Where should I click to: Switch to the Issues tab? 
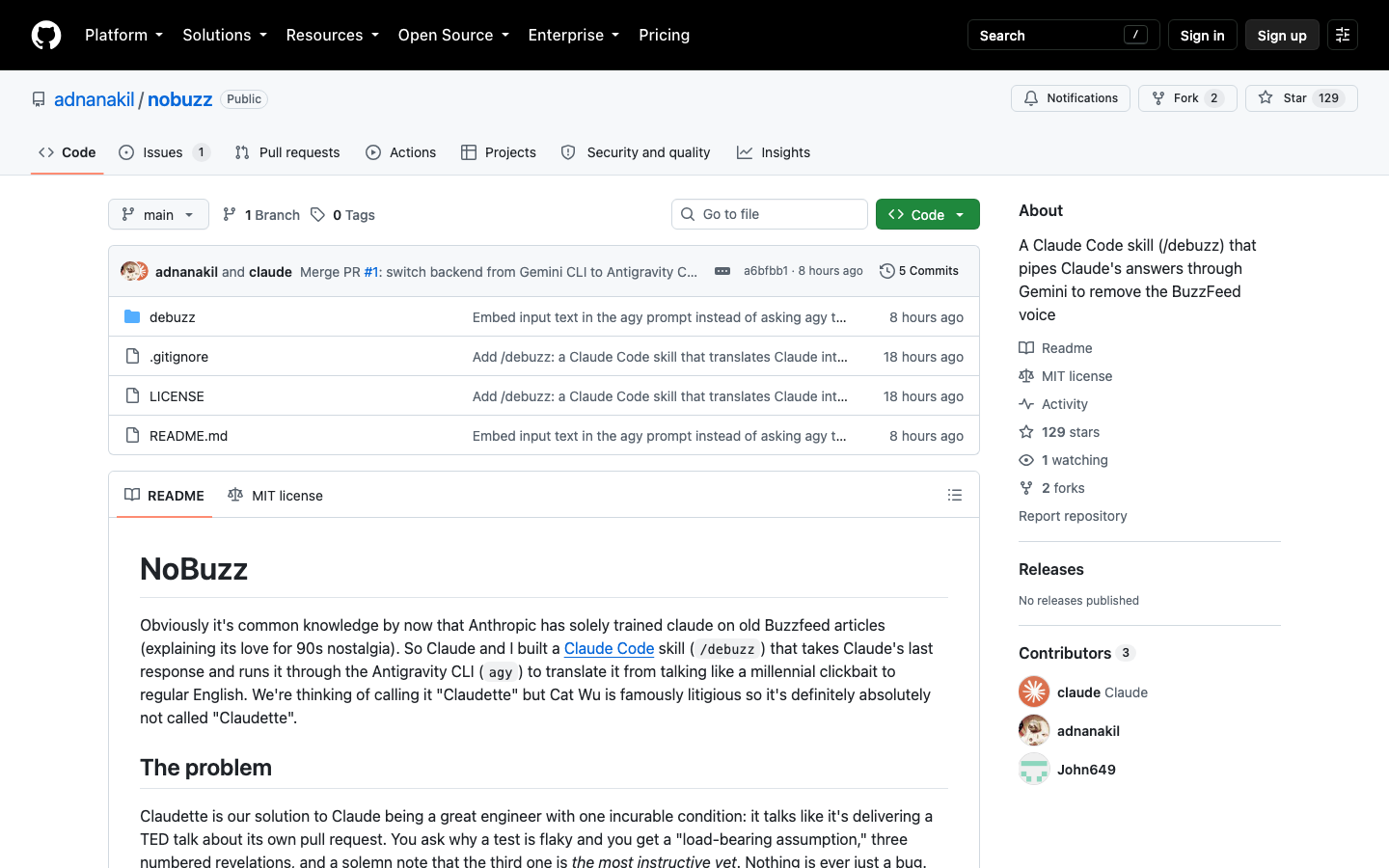tap(164, 152)
